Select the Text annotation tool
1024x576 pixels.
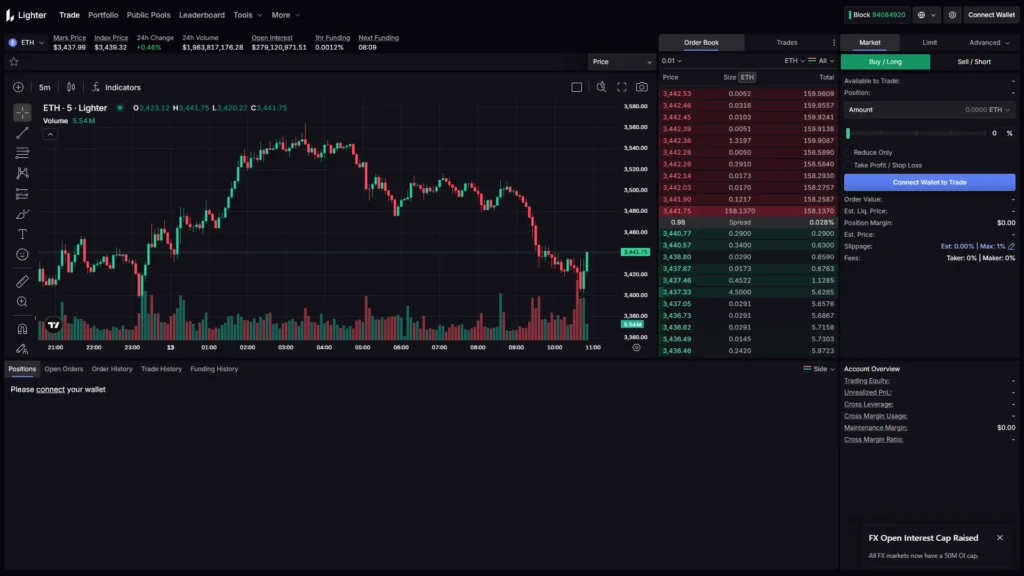coord(22,234)
